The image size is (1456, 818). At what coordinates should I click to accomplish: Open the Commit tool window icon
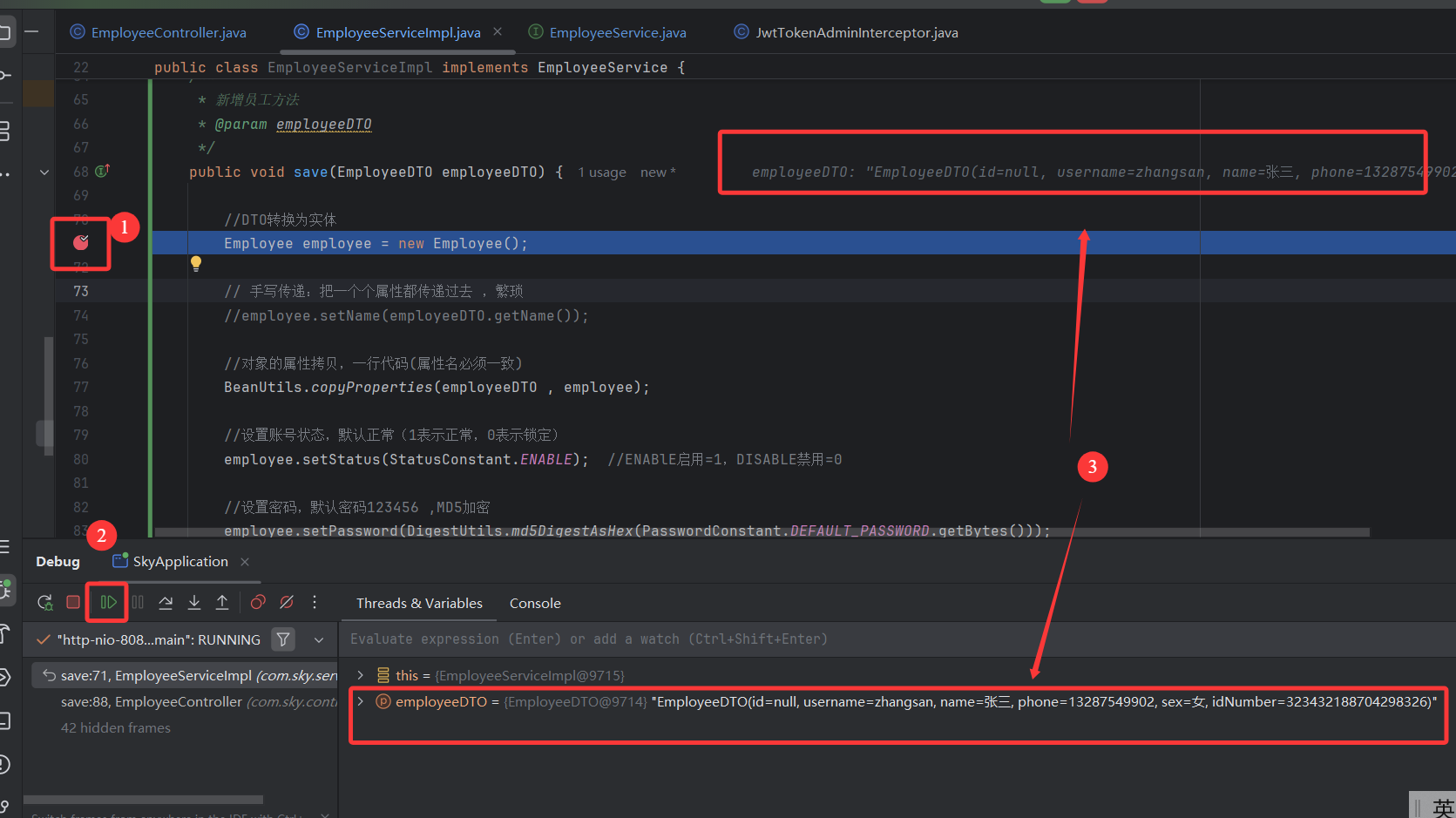(4, 75)
